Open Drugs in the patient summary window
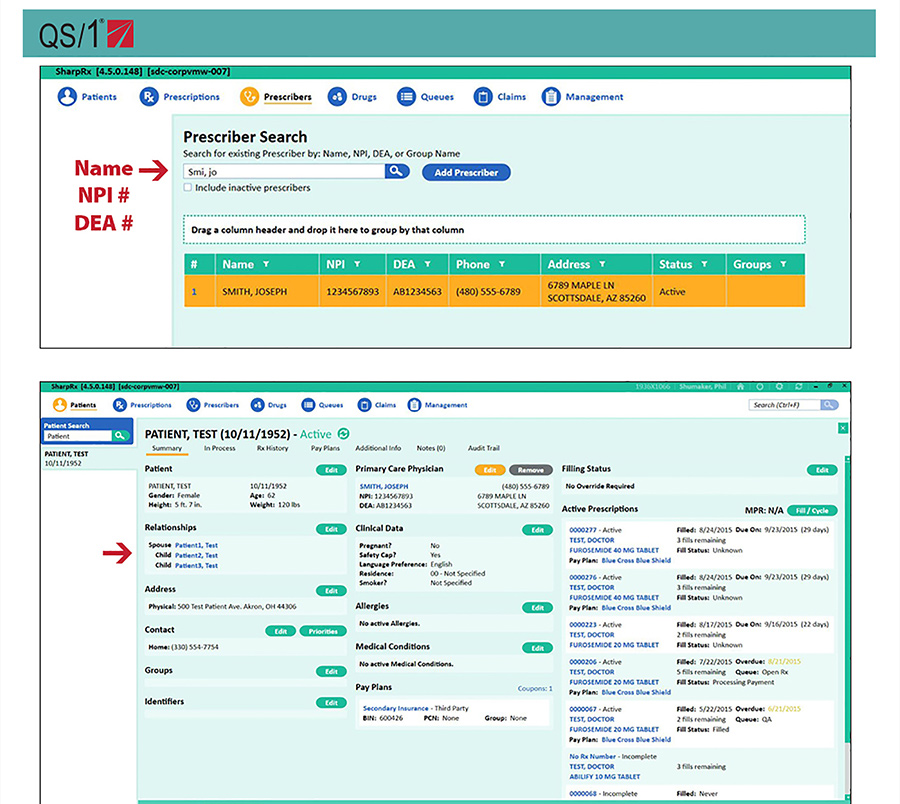 point(269,405)
